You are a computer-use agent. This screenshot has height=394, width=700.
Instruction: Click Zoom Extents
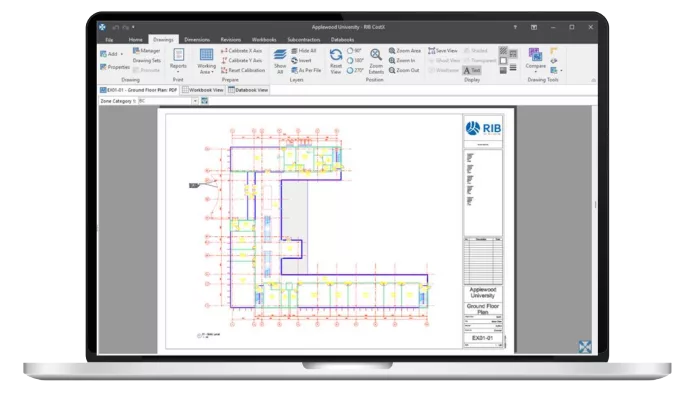[376, 61]
